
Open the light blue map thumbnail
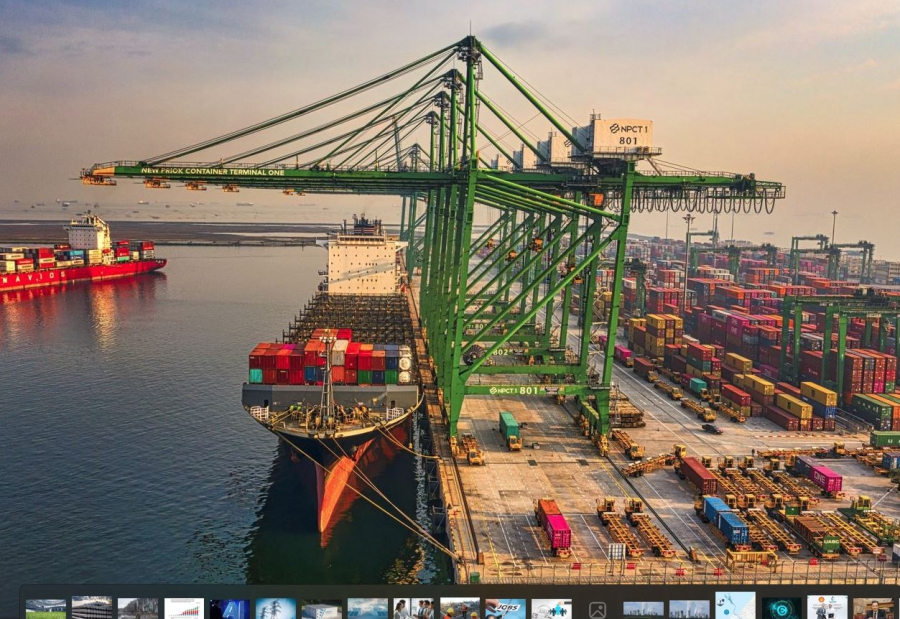735,607
